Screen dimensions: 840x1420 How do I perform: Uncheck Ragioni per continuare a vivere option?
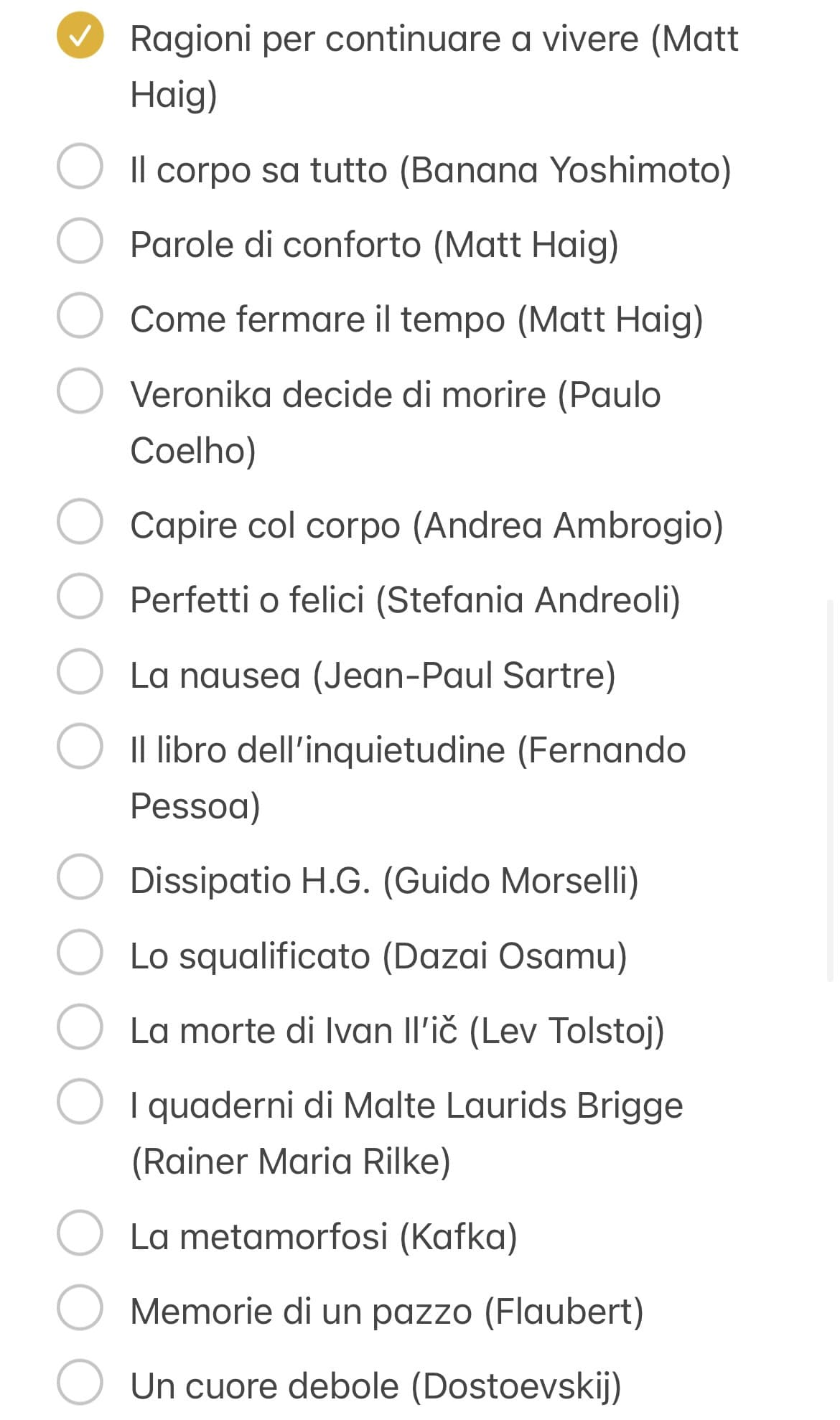[x=80, y=35]
